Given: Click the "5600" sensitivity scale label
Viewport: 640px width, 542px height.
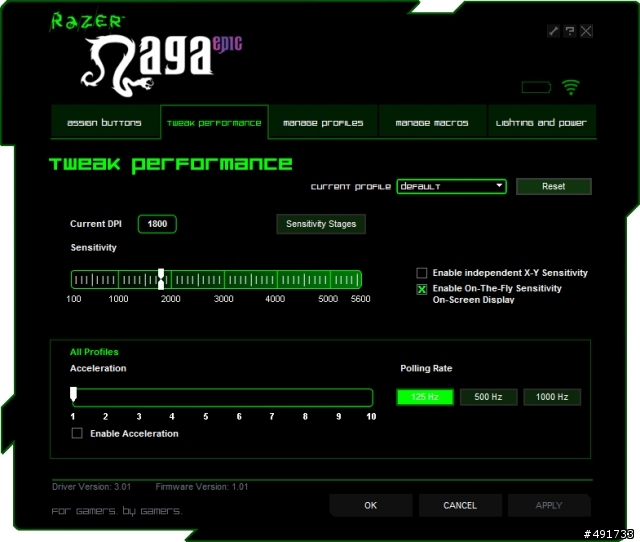Looking at the screenshot, I should click(x=360, y=299).
